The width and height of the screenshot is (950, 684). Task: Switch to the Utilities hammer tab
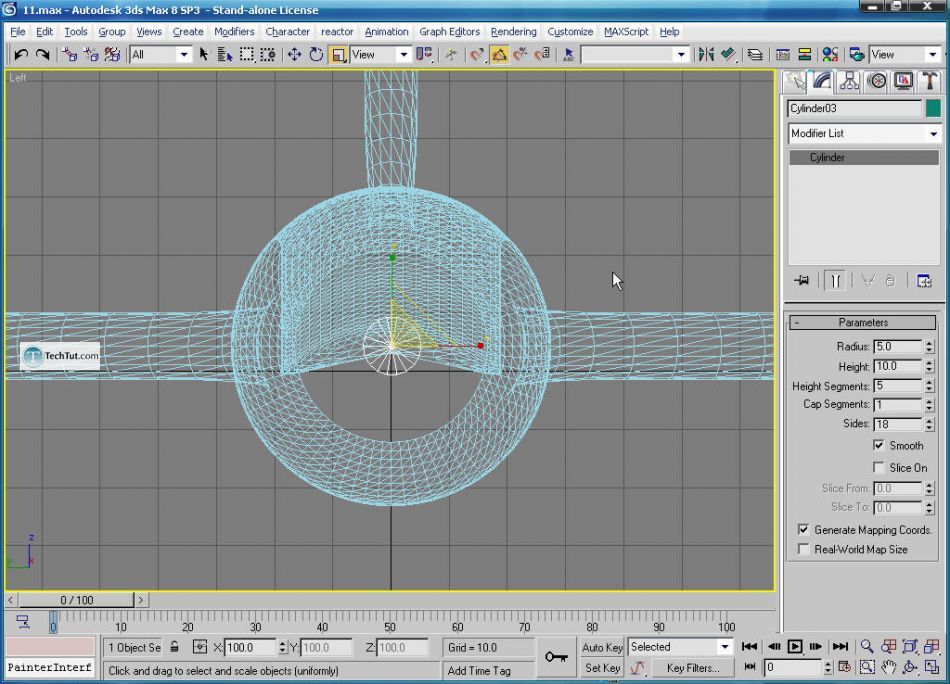point(929,82)
